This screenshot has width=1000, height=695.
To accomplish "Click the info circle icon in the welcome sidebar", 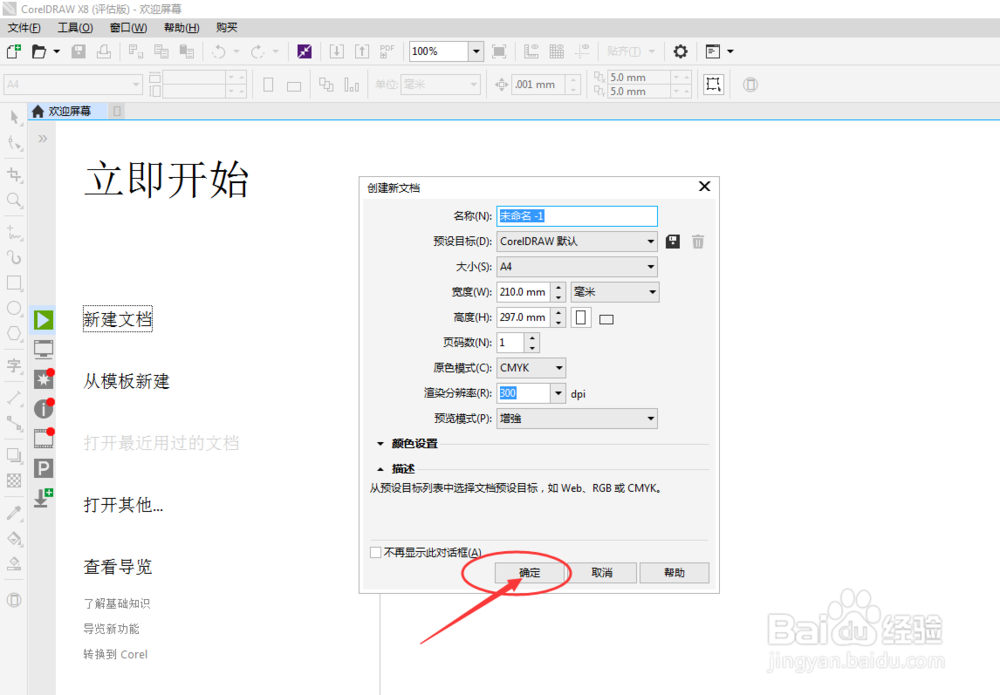I will point(43,409).
